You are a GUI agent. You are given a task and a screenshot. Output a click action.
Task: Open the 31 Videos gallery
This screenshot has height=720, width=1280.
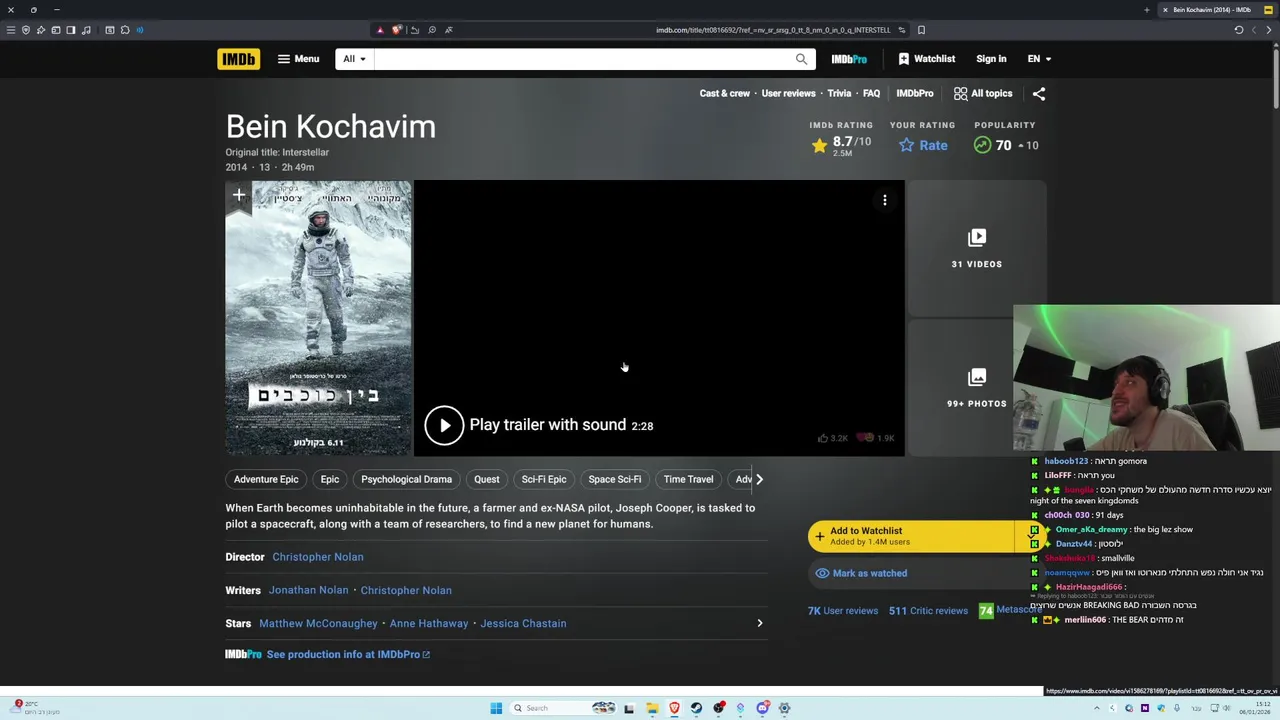click(x=976, y=248)
